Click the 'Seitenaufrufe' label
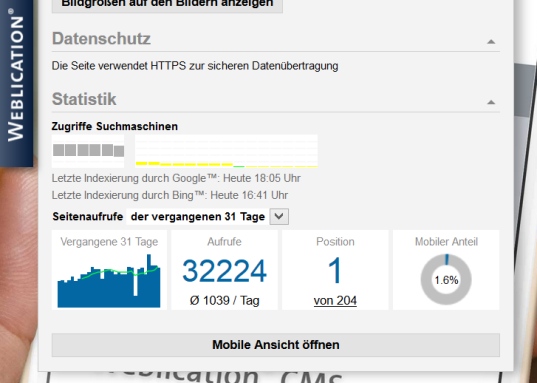The width and height of the screenshot is (537, 383). [x=88, y=217]
